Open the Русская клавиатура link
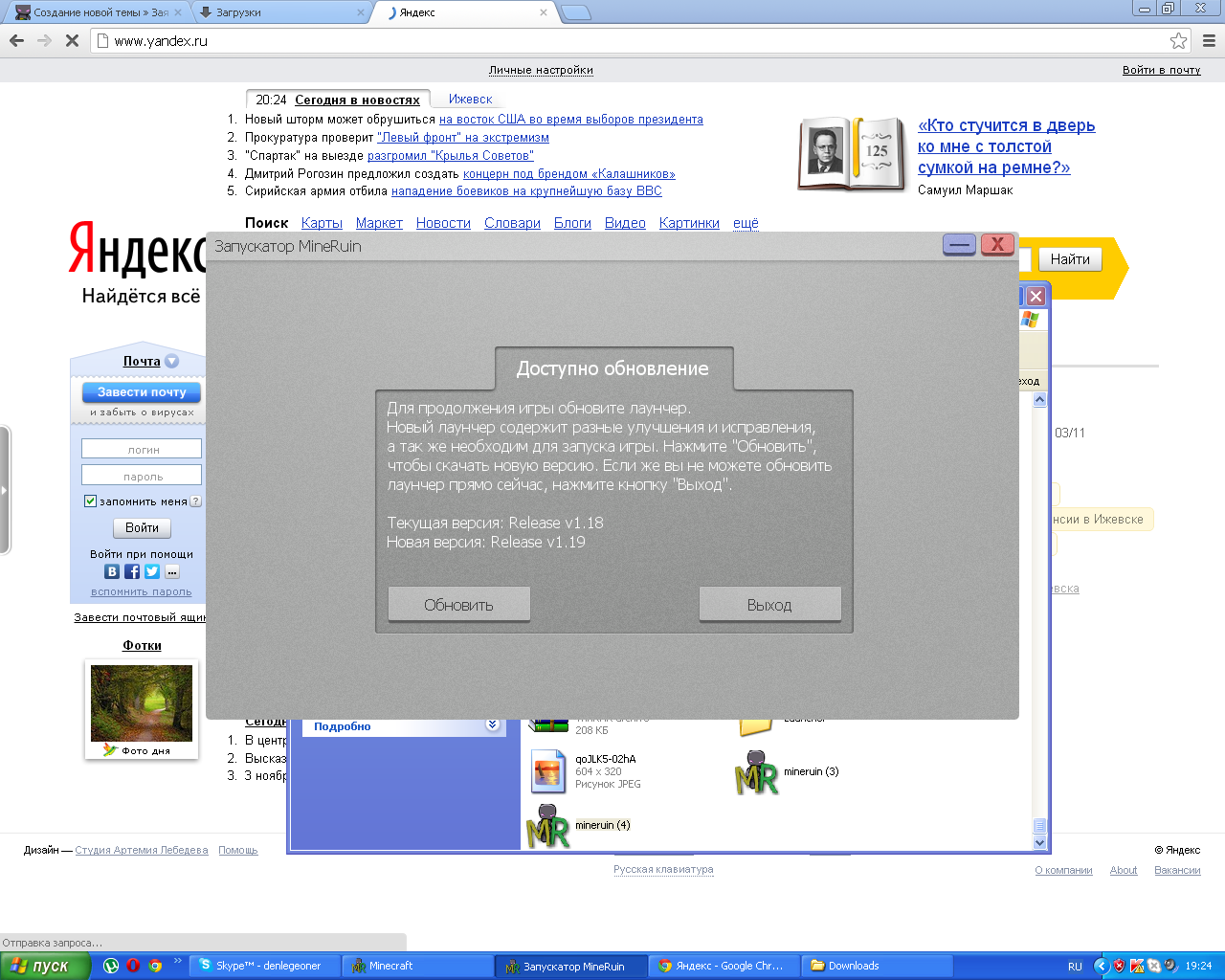This screenshot has height=980, width=1225. pos(663,870)
